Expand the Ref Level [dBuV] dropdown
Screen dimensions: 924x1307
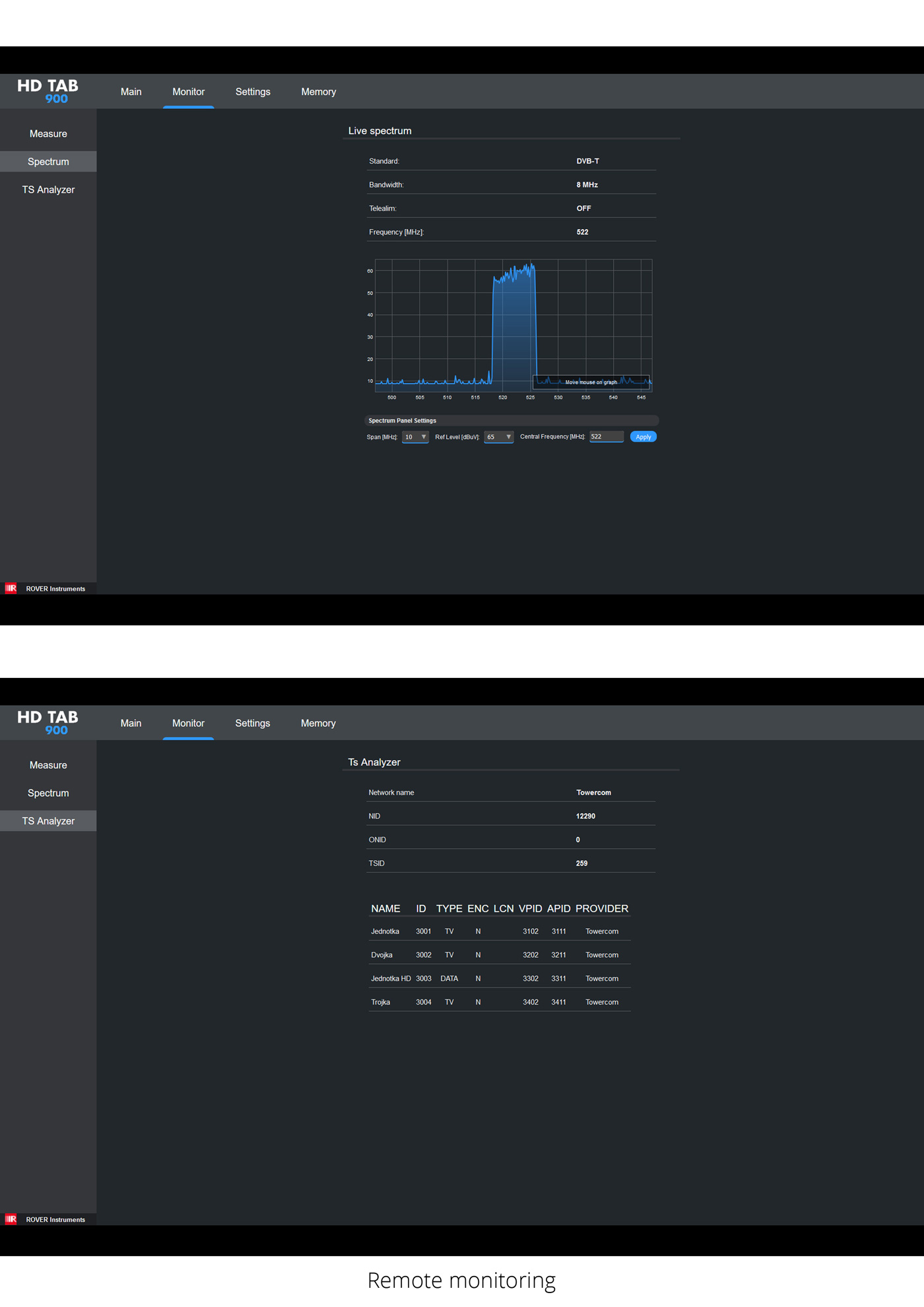pos(498,437)
